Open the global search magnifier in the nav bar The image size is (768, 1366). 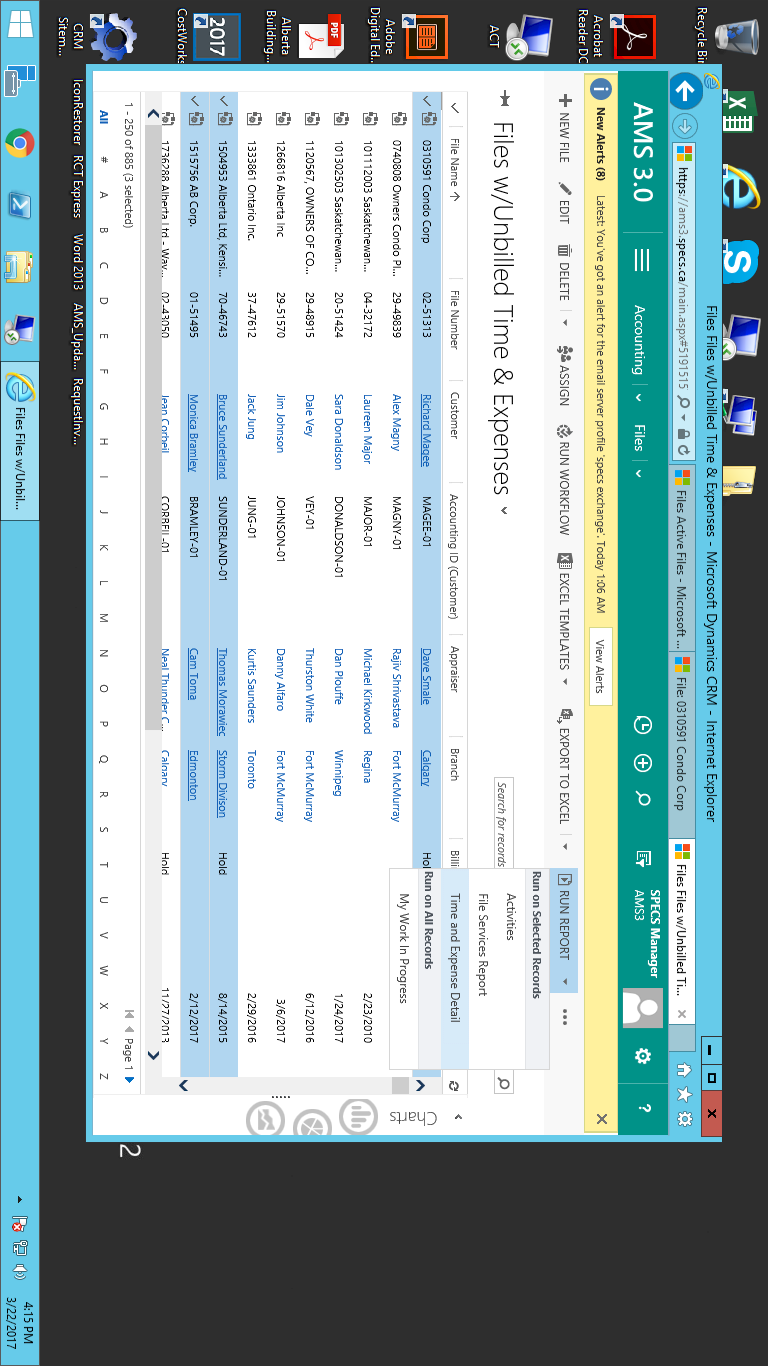click(x=643, y=799)
